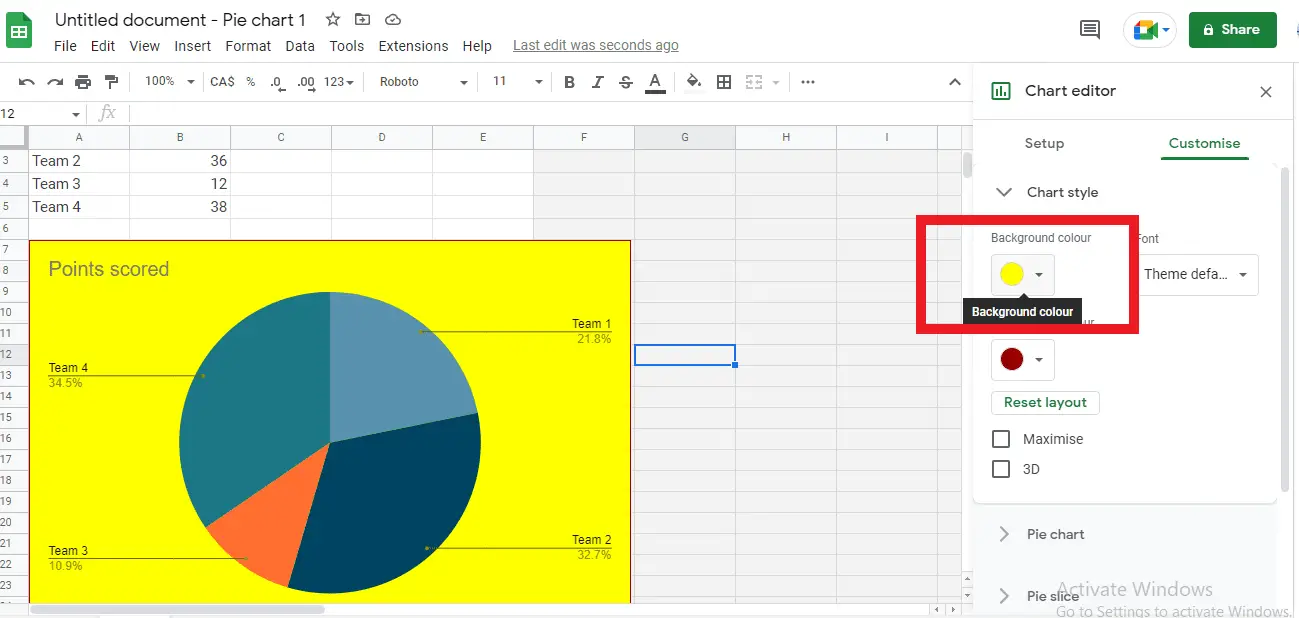Image resolution: width=1299 pixels, height=618 pixels.
Task: Toggle bold formatting
Action: click(569, 82)
